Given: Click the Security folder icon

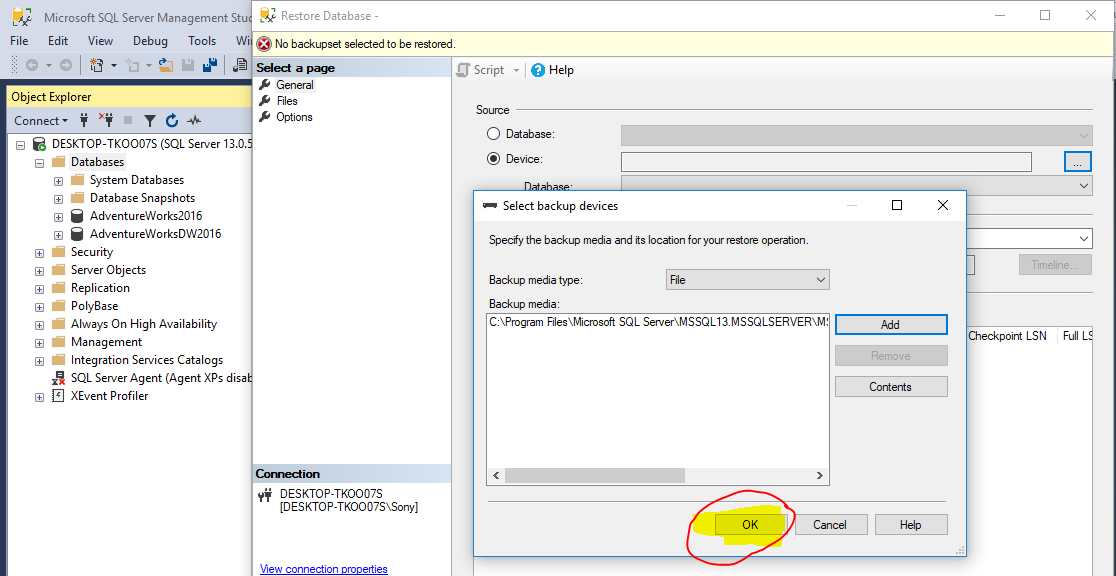Looking at the screenshot, I should coord(58,252).
